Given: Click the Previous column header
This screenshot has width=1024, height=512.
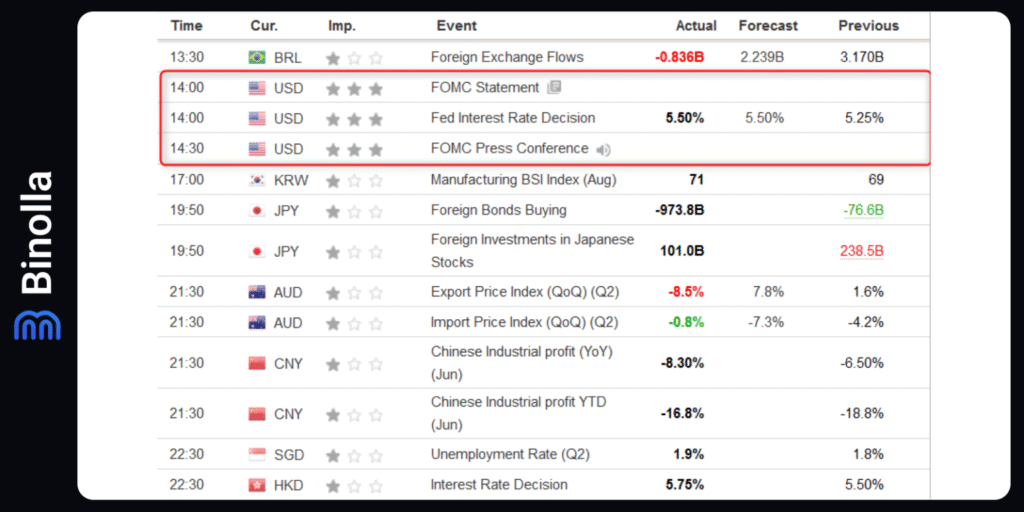Looking at the screenshot, I should 868,26.
